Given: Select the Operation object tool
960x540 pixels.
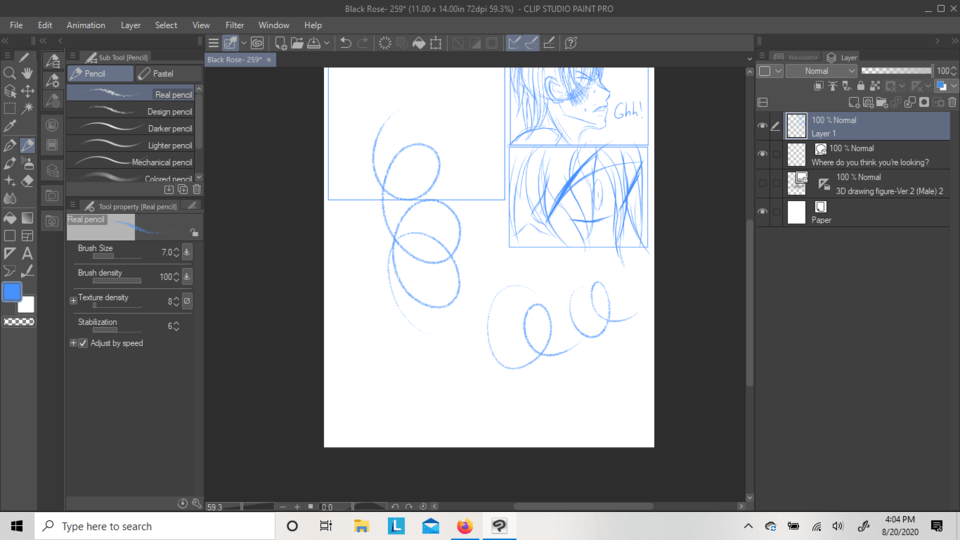Looking at the screenshot, I should point(10,91).
